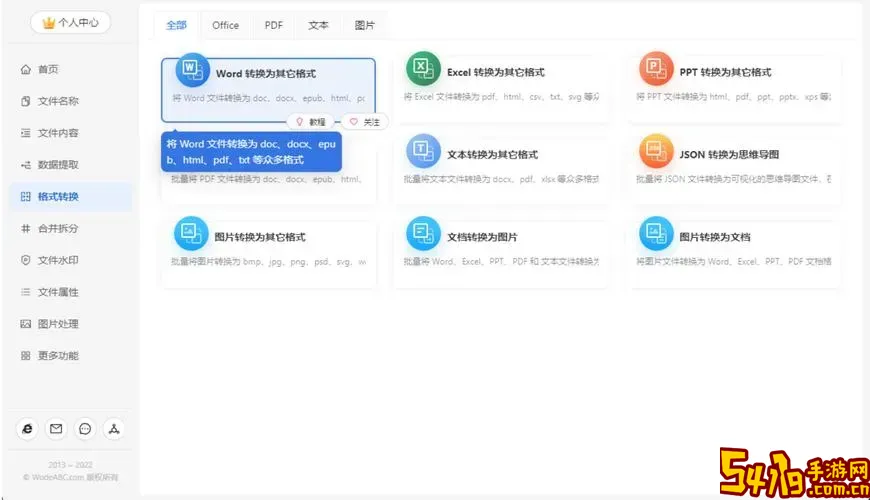
Task: Click the convert icon beside 格式转换
Action: [x=26, y=196]
